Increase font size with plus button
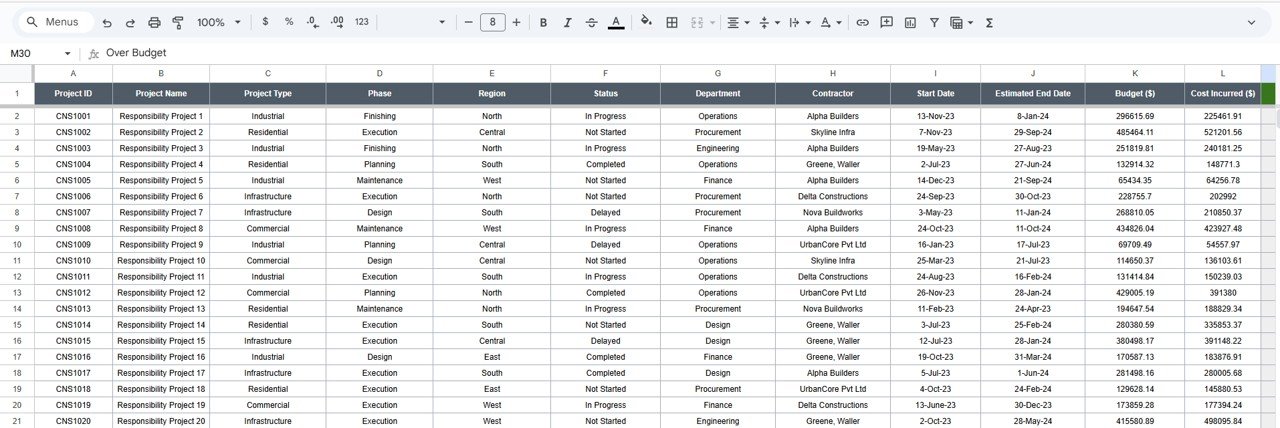The width and height of the screenshot is (1280, 428). point(516,22)
